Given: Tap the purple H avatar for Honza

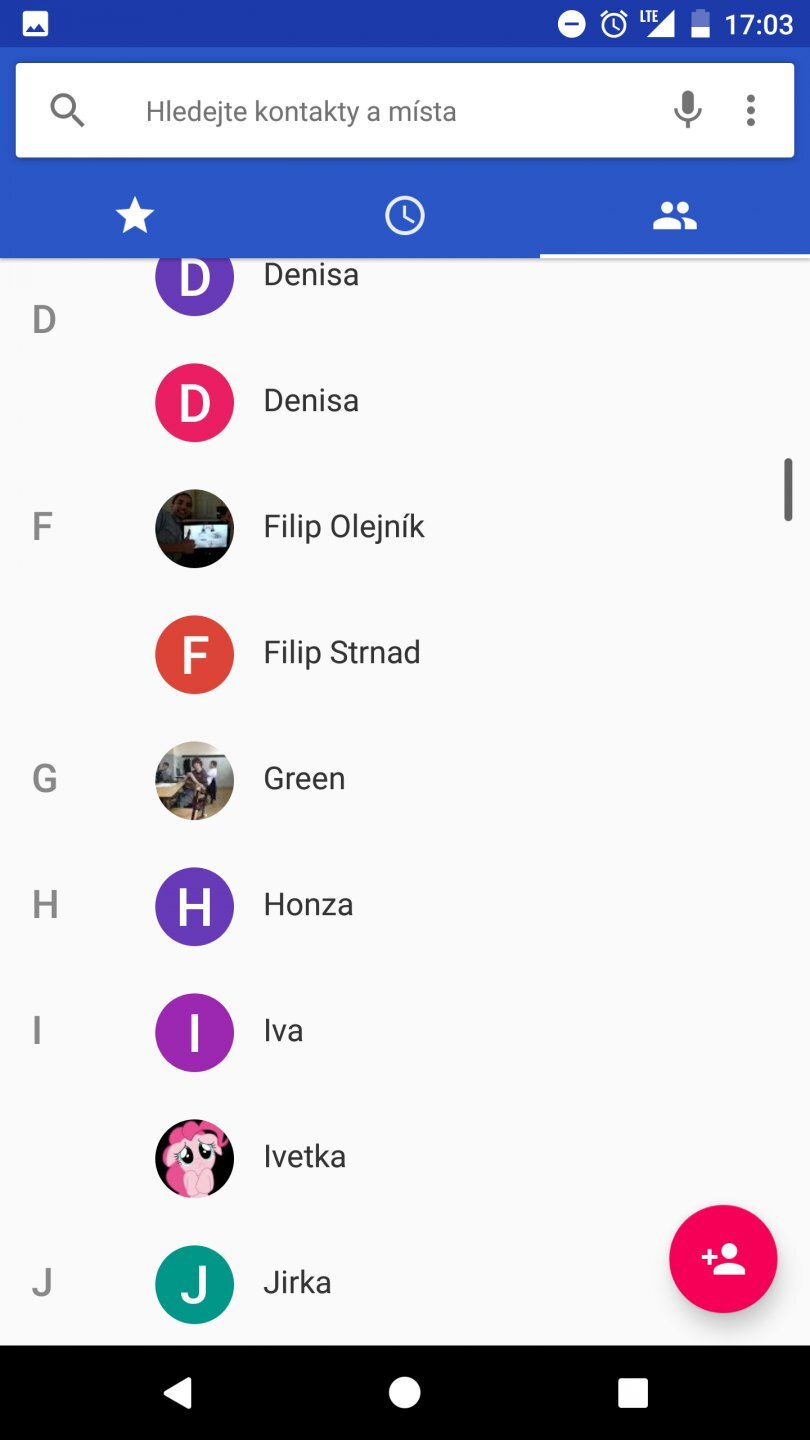Looking at the screenshot, I should 194,906.
